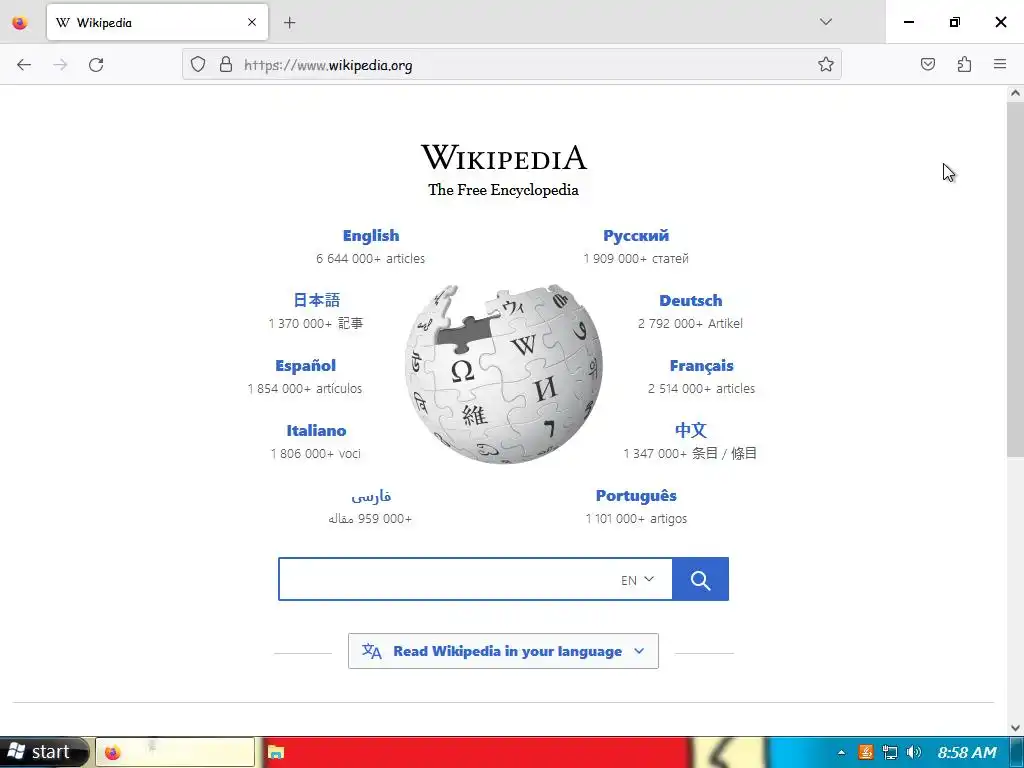
Task: Open Japanese 日本語 Wikipedia
Action: click(x=317, y=300)
